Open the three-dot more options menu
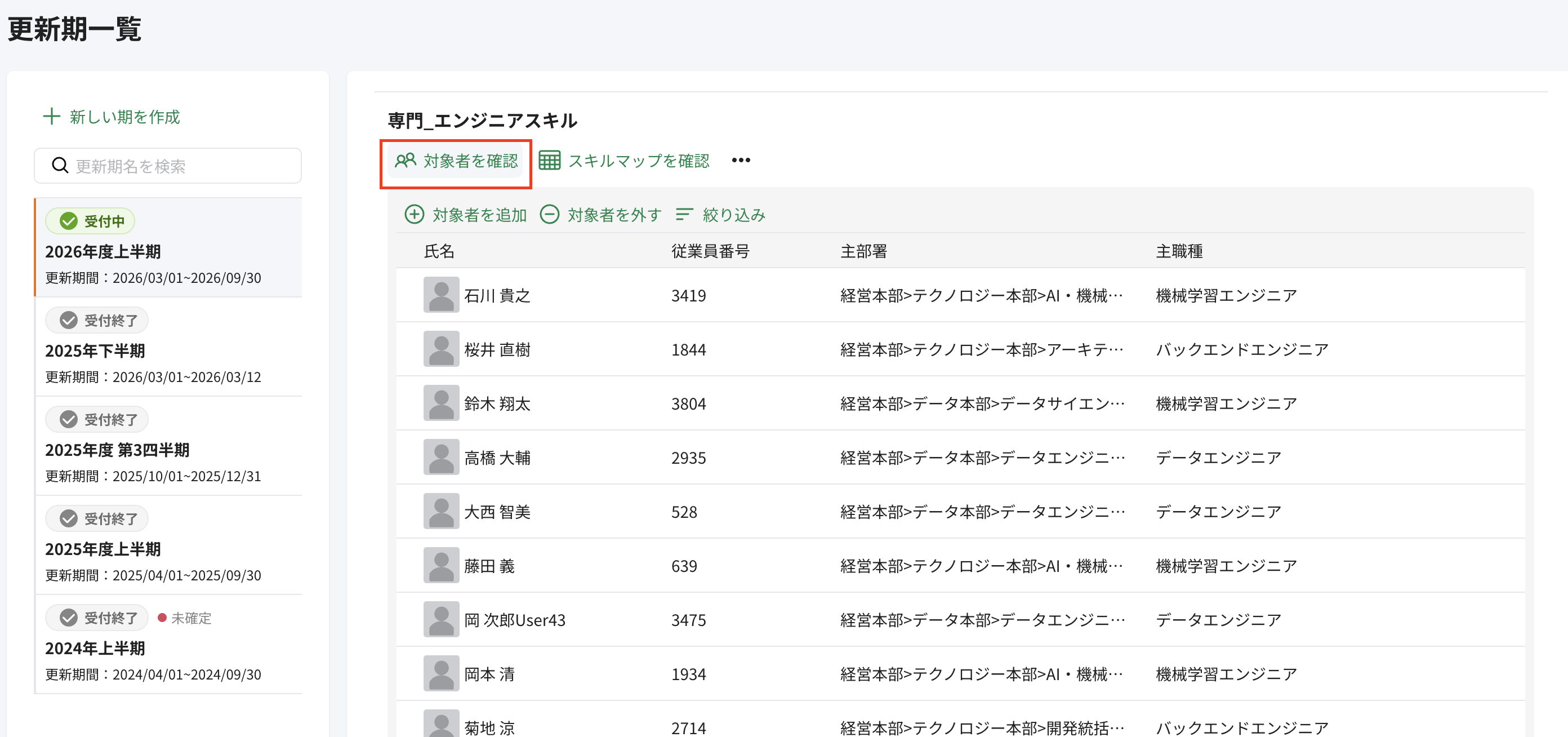The image size is (1568, 737). 741,160
